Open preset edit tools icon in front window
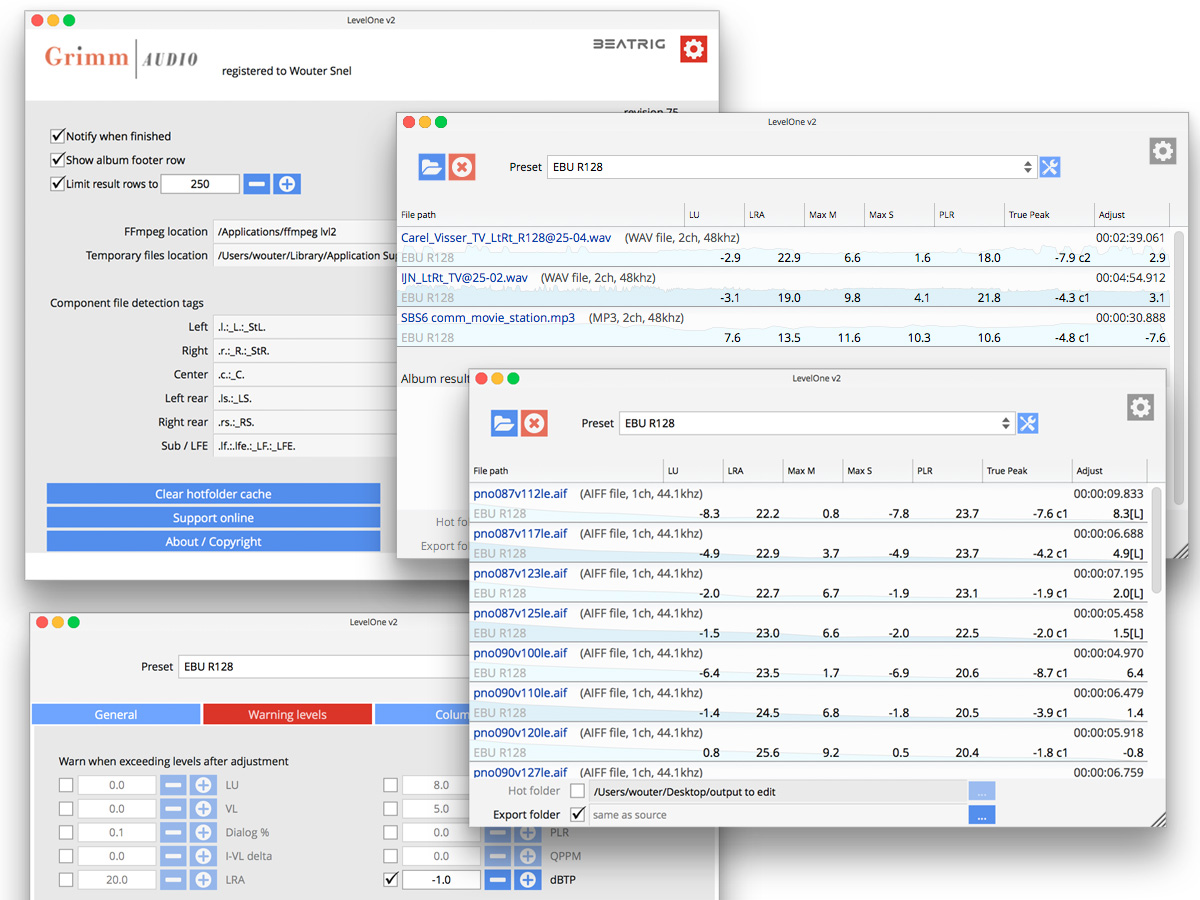This screenshot has width=1200, height=900. click(1027, 423)
